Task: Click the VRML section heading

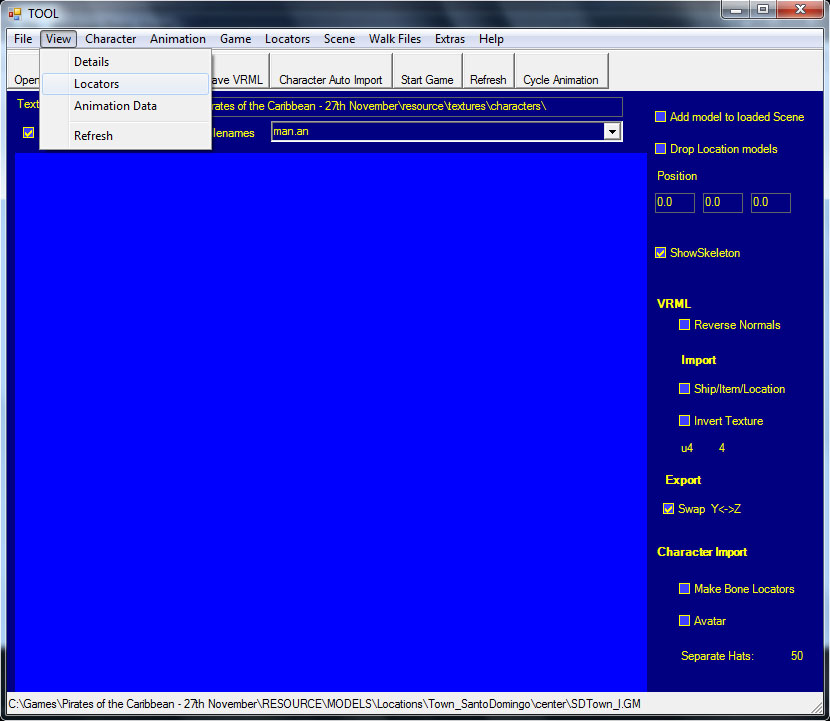Action: click(674, 303)
